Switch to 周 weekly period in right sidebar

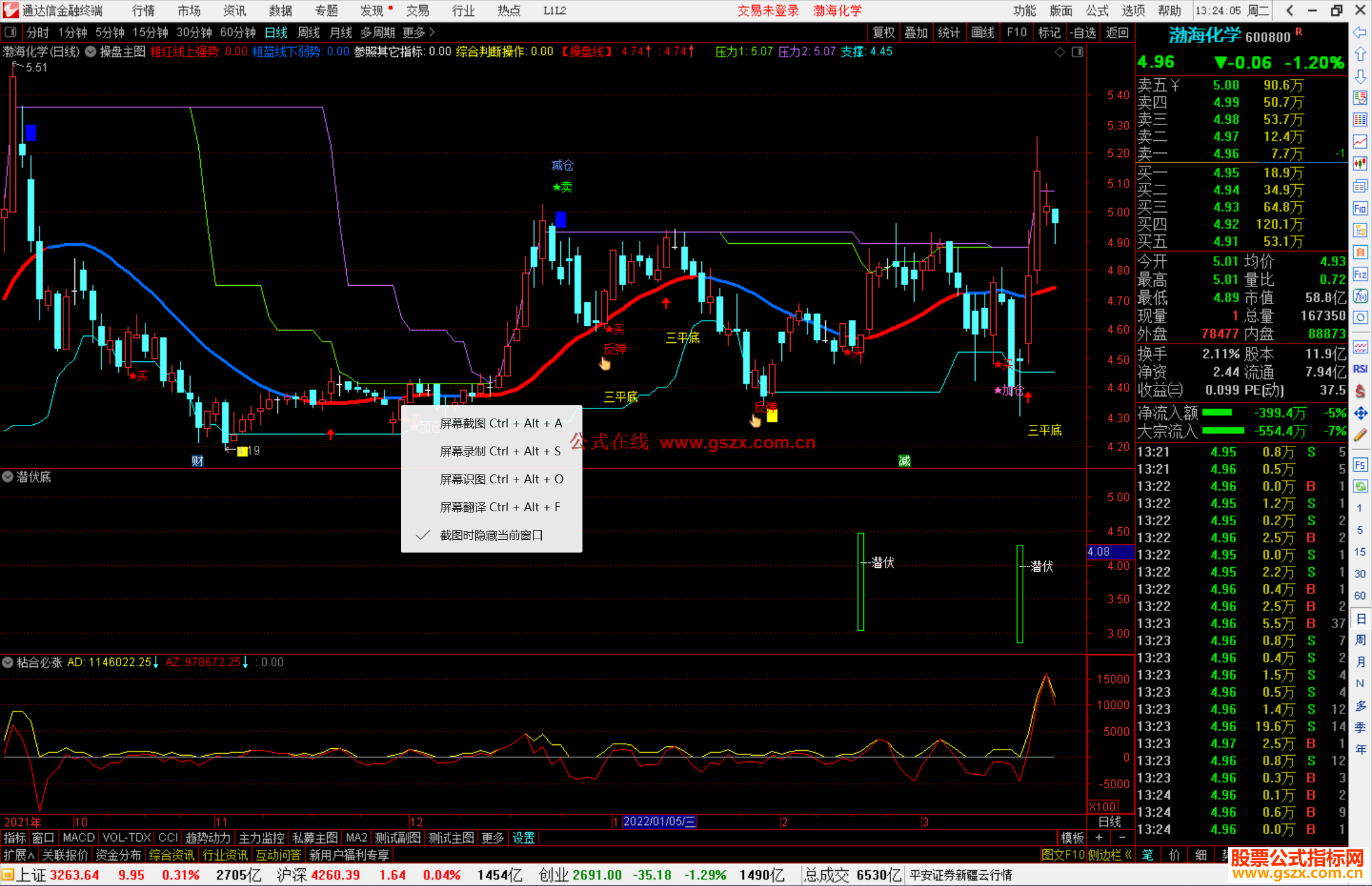click(x=1361, y=640)
